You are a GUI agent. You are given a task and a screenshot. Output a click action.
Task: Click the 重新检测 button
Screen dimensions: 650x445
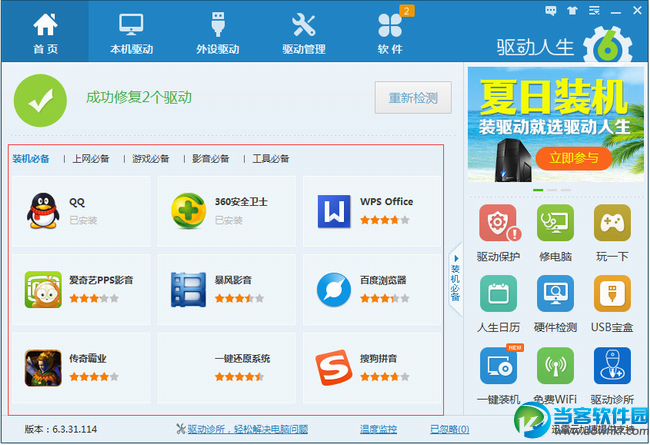pyautogui.click(x=413, y=97)
